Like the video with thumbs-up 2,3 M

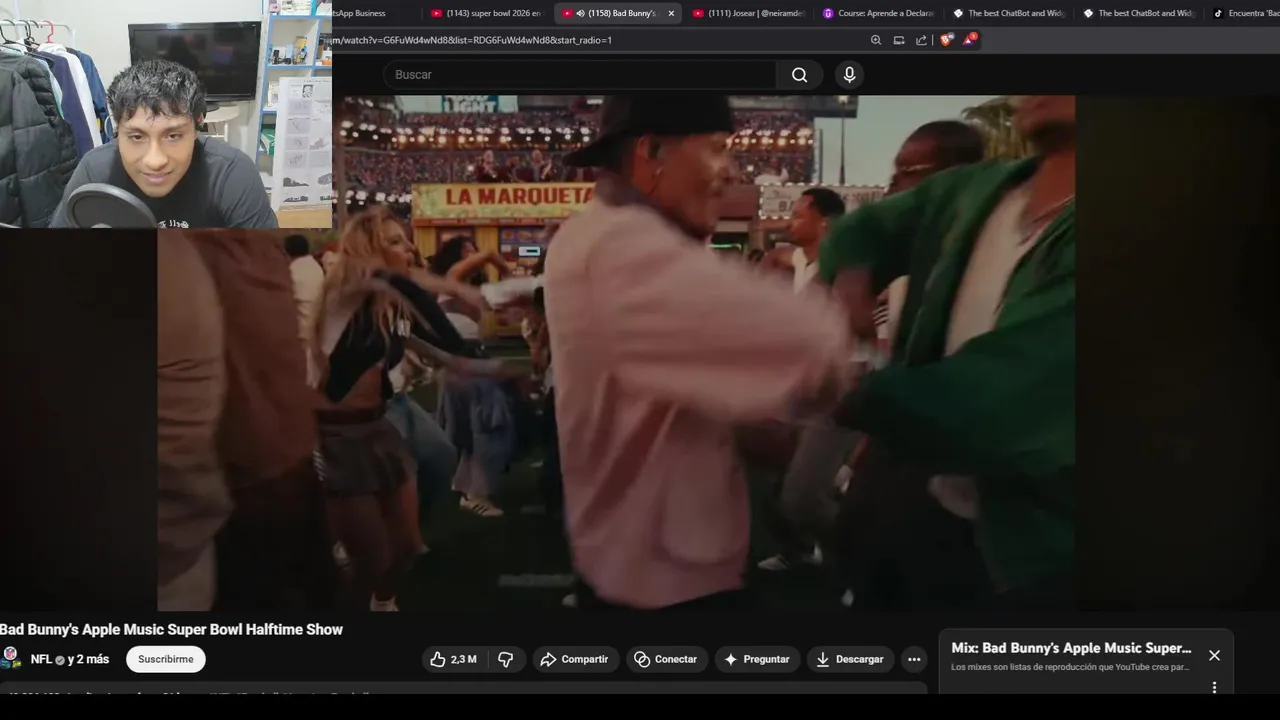pyautogui.click(x=453, y=659)
